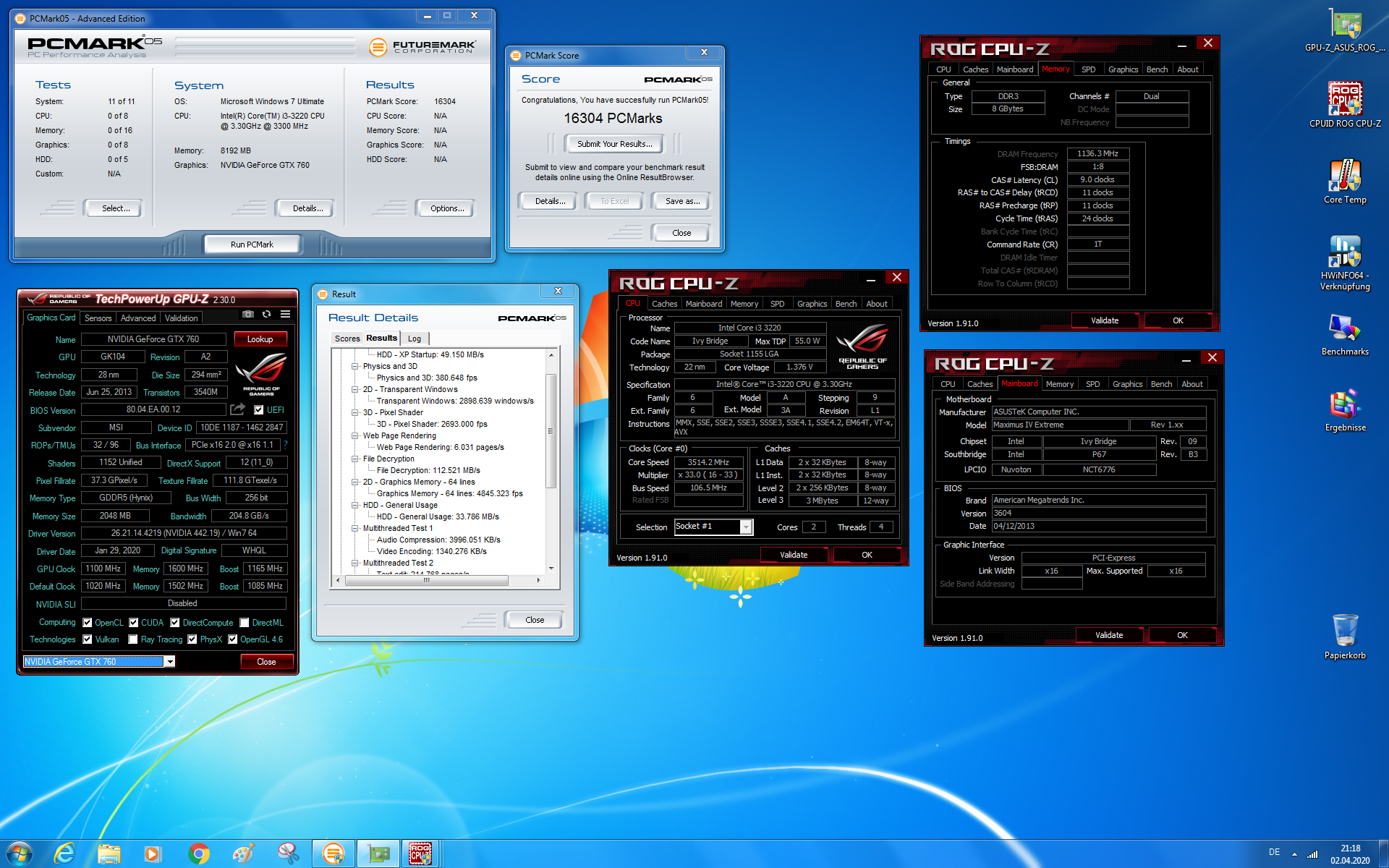This screenshot has height=868, width=1389.
Task: Click Options button in PCMark05
Action: [x=447, y=208]
